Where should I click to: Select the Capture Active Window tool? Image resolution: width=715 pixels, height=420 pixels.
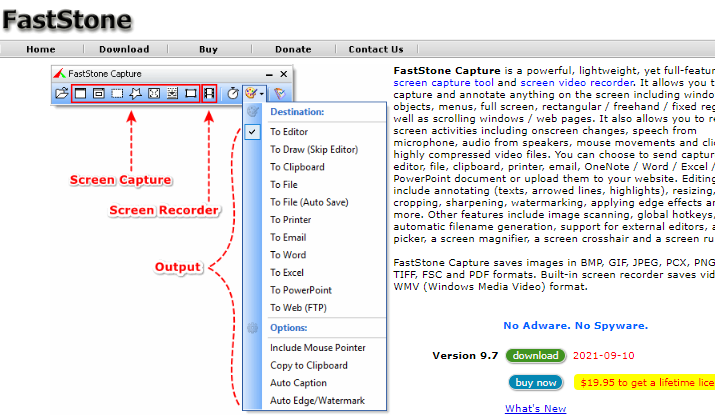[81, 93]
